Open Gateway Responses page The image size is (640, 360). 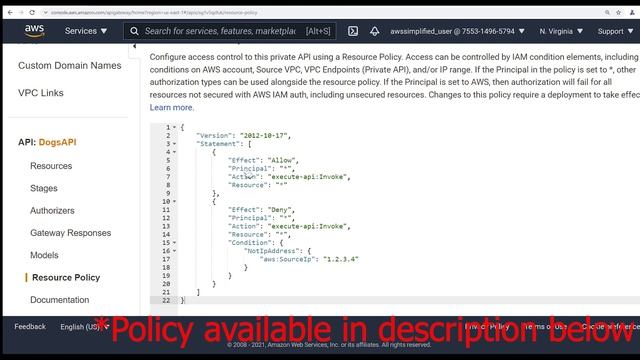pos(71,233)
